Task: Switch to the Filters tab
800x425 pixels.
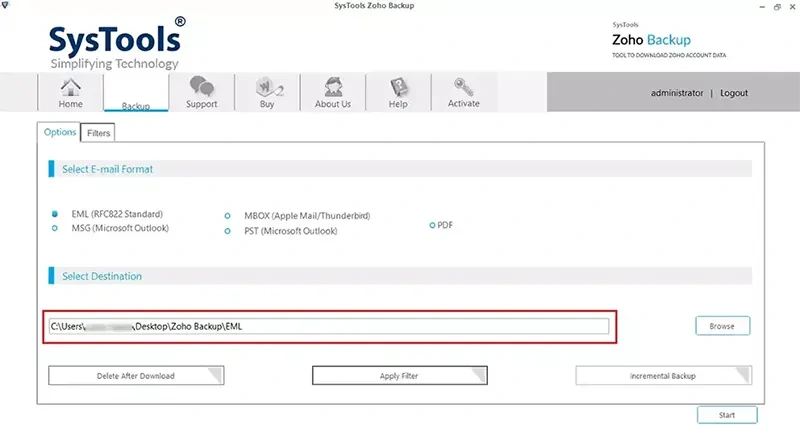Action: click(98, 133)
